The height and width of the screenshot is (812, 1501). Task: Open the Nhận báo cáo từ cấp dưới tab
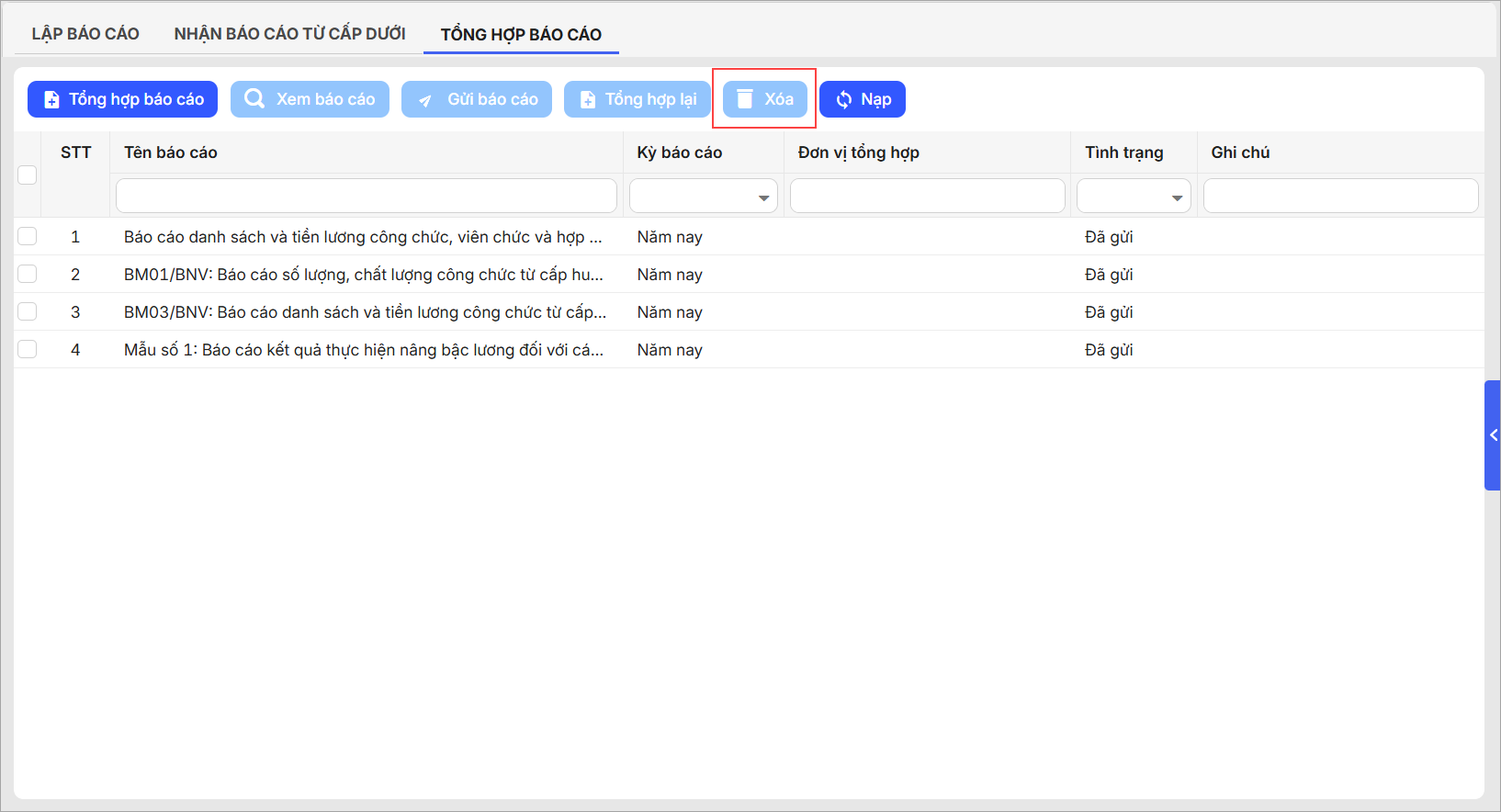(289, 34)
